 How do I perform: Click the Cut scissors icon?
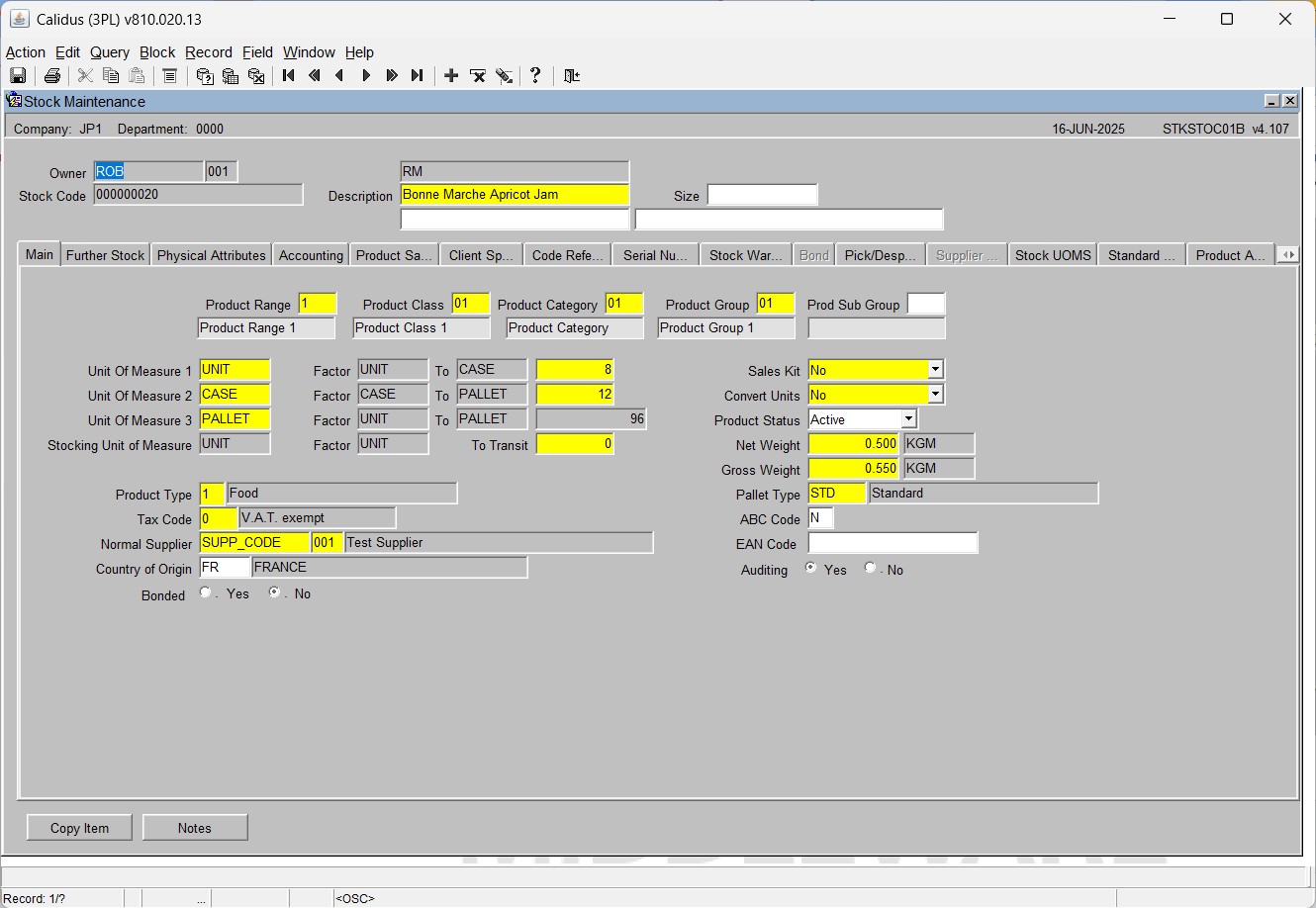[85, 75]
